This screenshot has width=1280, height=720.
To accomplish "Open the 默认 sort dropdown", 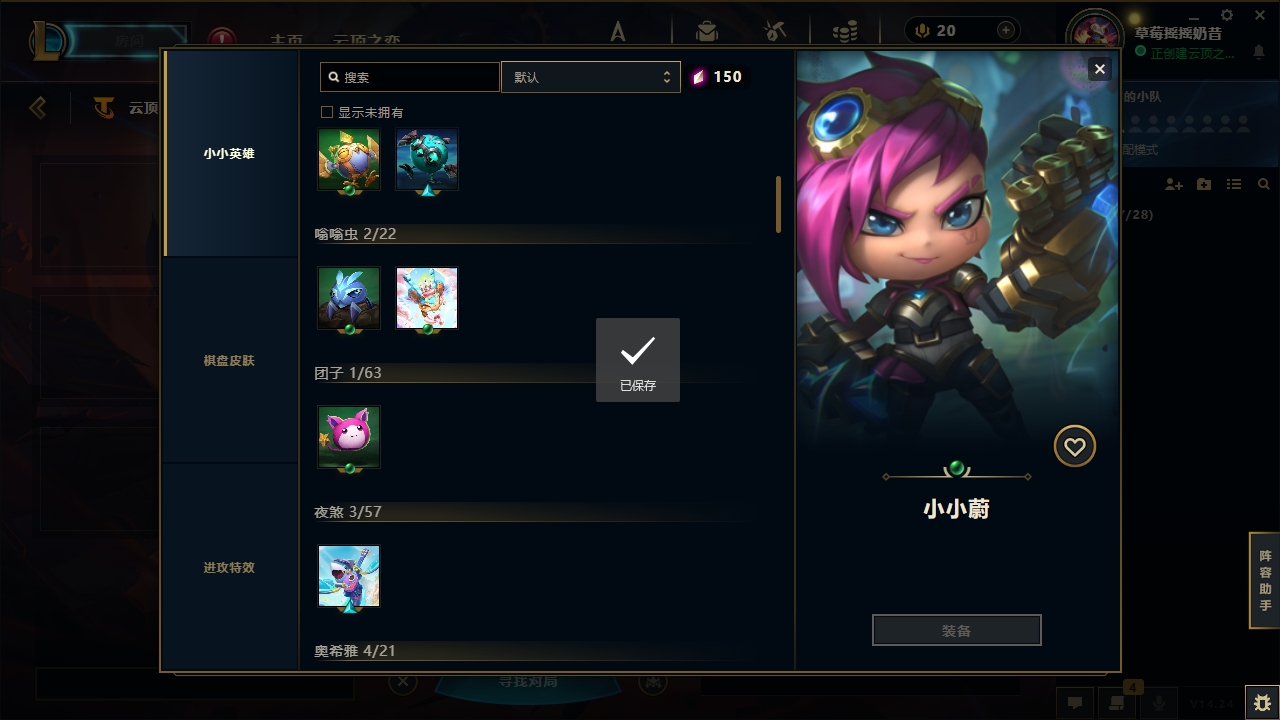I will click(x=590, y=77).
